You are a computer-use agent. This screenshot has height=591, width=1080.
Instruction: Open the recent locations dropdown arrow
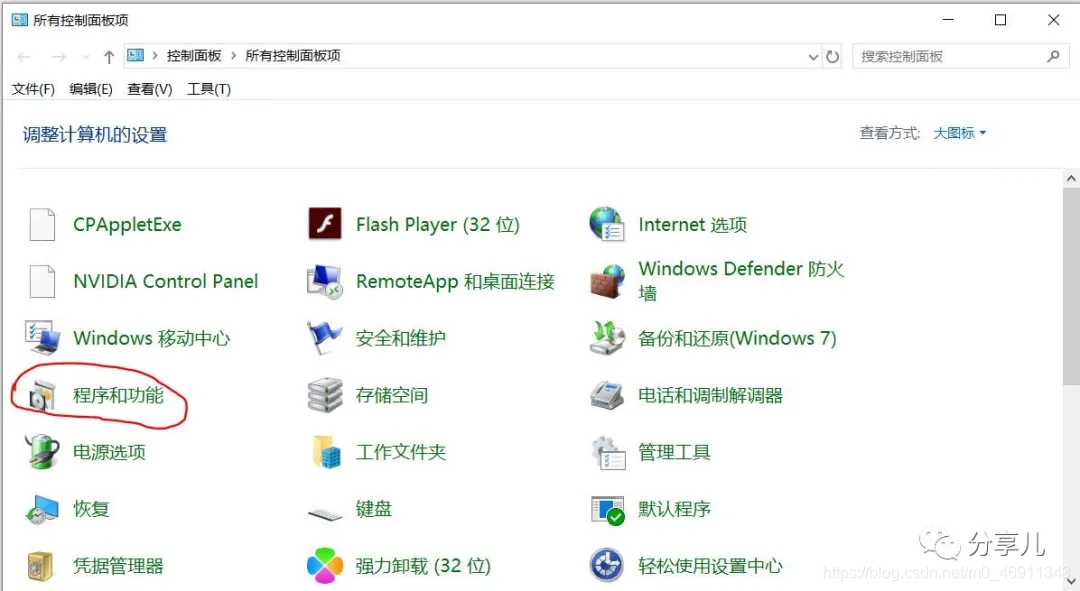click(85, 56)
